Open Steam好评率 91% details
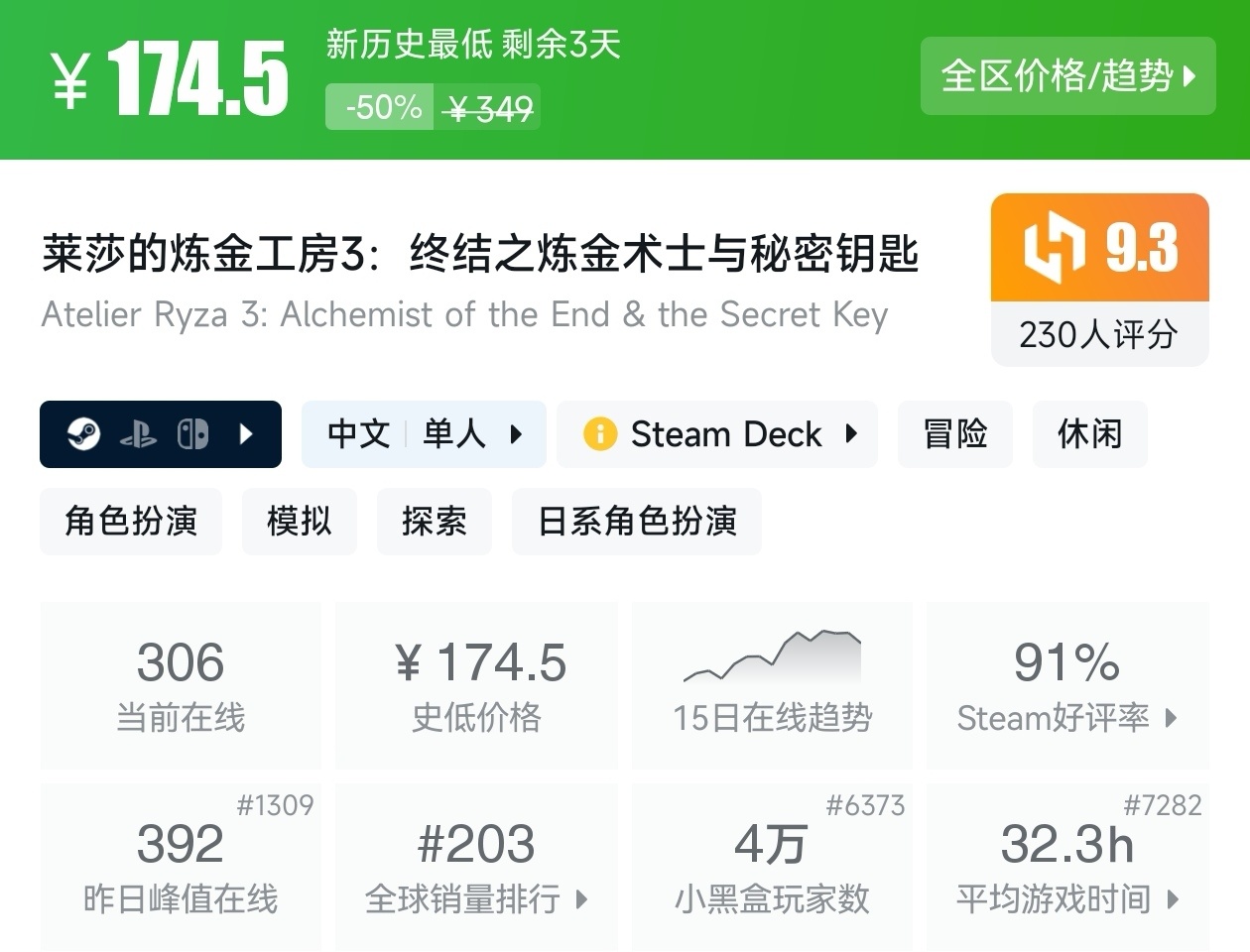1250x952 pixels. point(1067,685)
